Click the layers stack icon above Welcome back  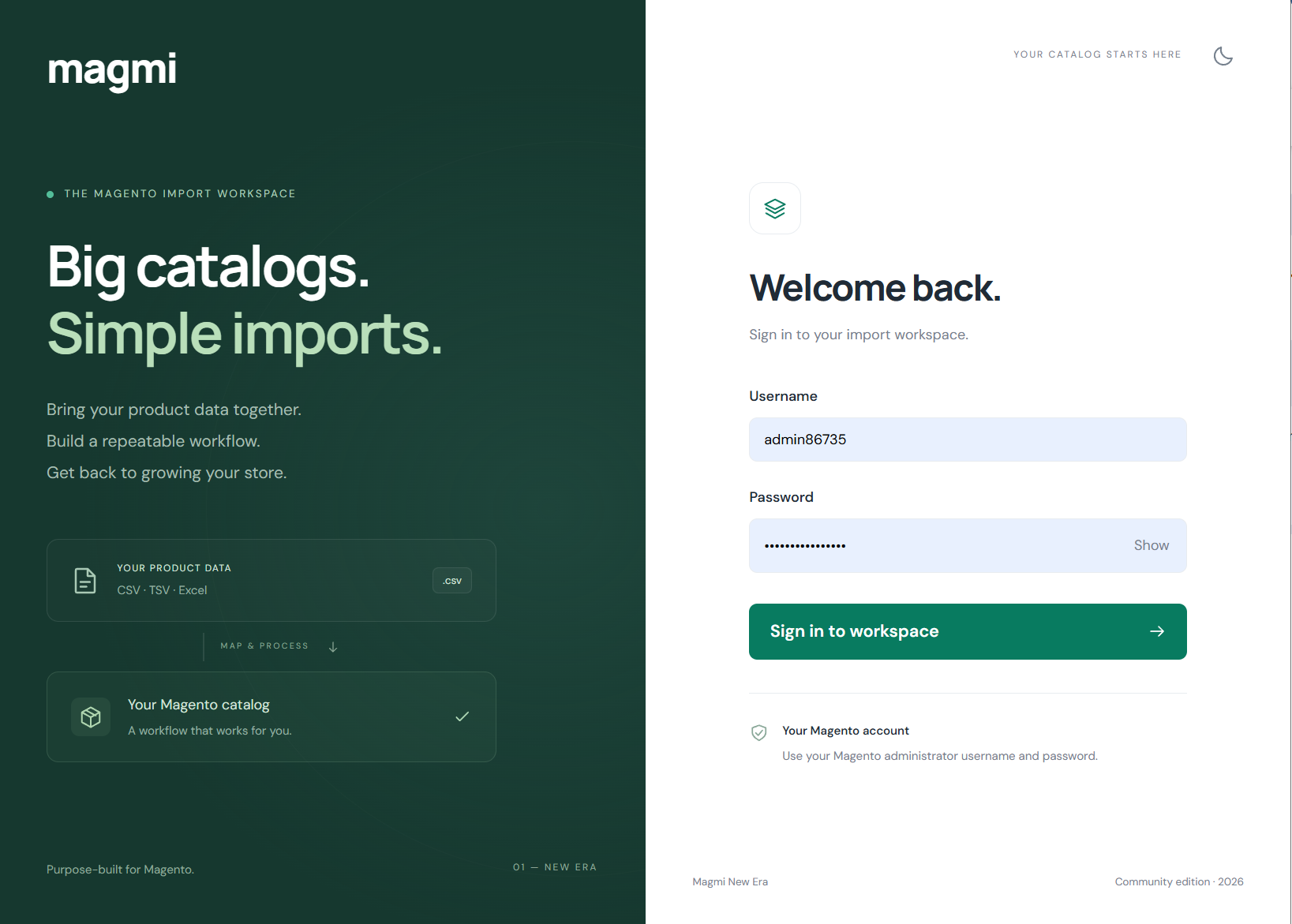775,208
